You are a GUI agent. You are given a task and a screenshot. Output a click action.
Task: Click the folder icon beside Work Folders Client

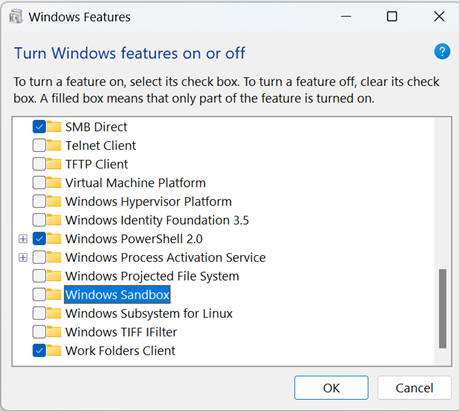coord(54,351)
